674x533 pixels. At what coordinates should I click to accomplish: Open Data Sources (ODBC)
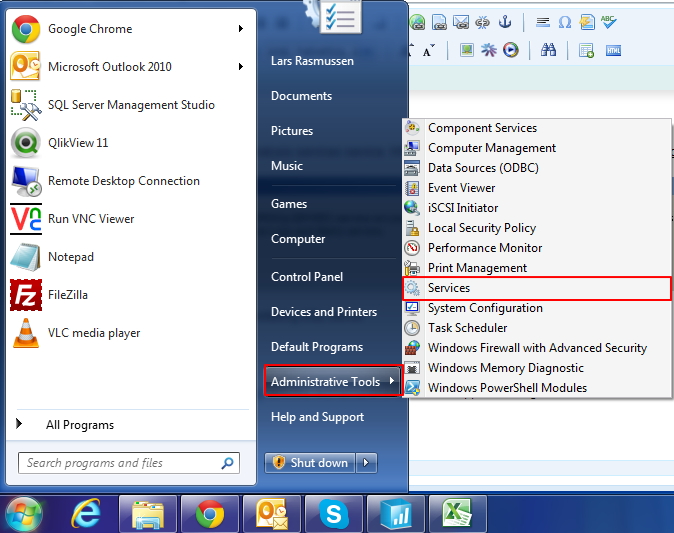(536, 168)
